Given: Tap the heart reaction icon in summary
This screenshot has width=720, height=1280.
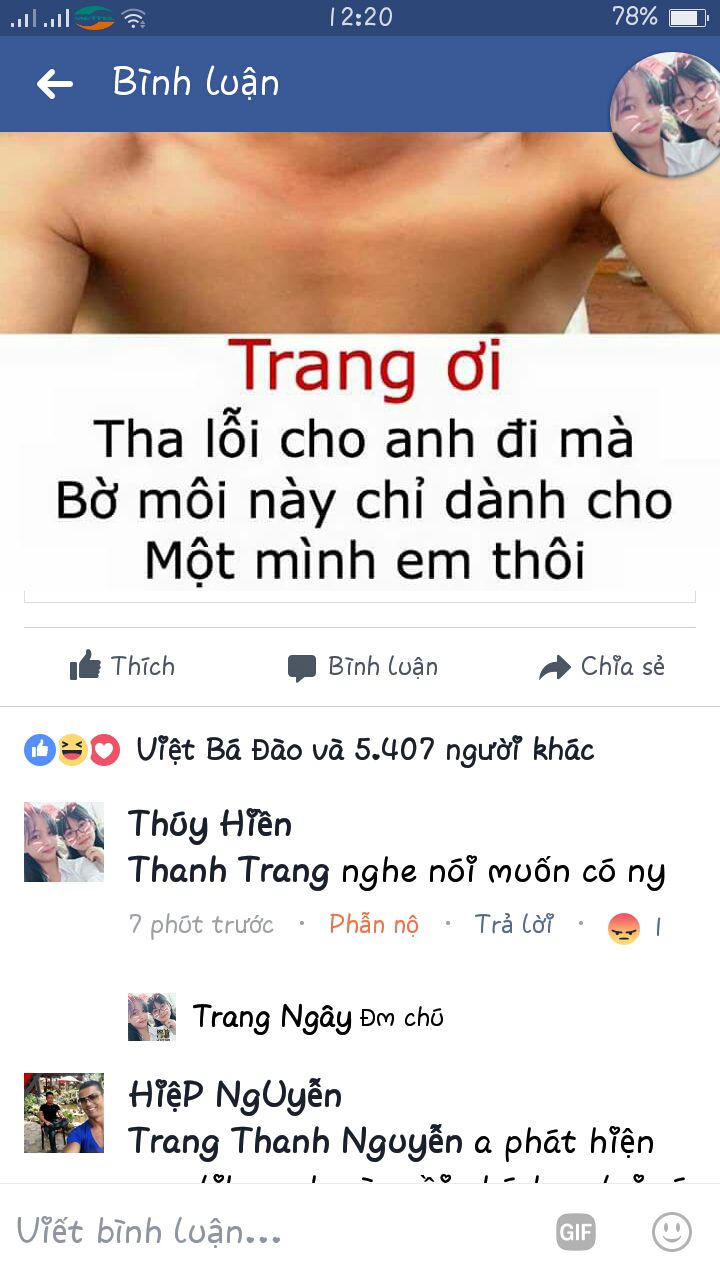Looking at the screenshot, I should pyautogui.click(x=105, y=750).
